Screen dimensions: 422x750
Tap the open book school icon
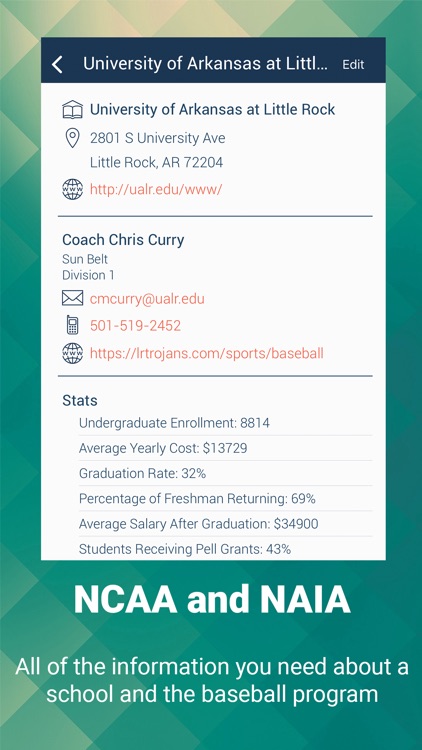click(x=73, y=110)
